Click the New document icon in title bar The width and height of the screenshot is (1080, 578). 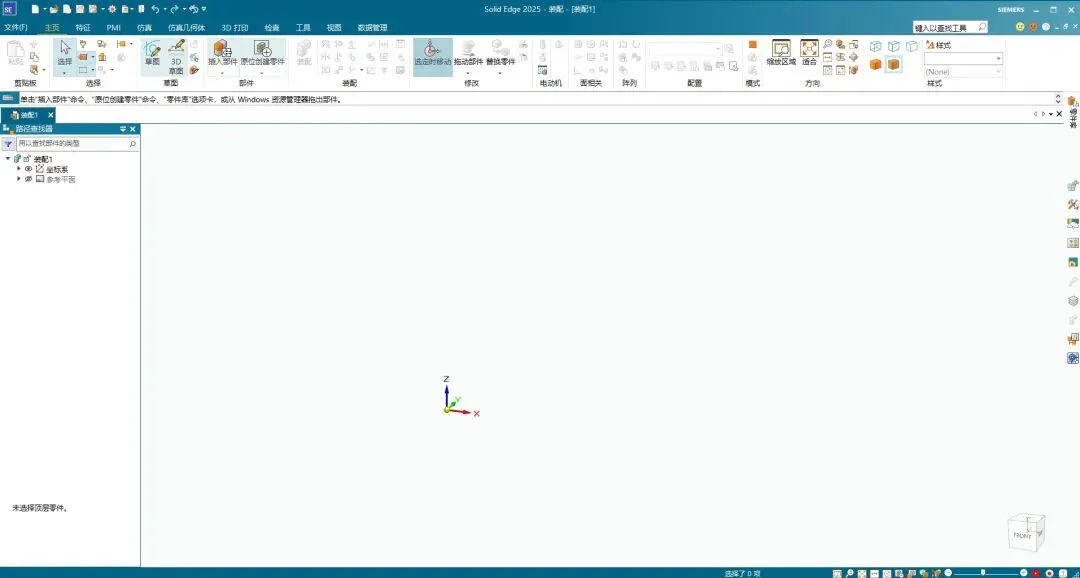[35, 9]
